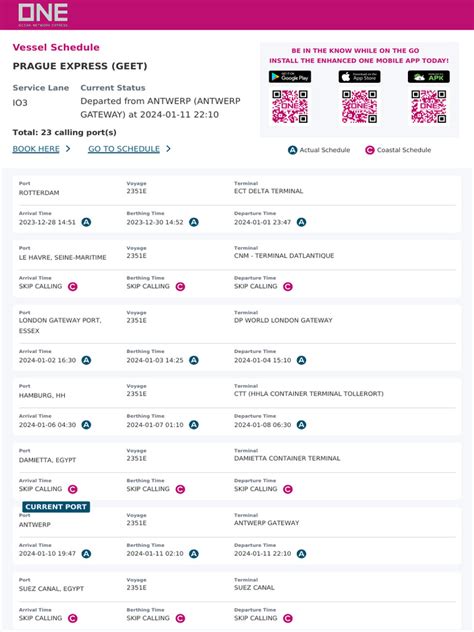This screenshot has width=474, height=632.
Task: Click the Coastal icon beside Damietta arrival
Action: [x=73, y=489]
